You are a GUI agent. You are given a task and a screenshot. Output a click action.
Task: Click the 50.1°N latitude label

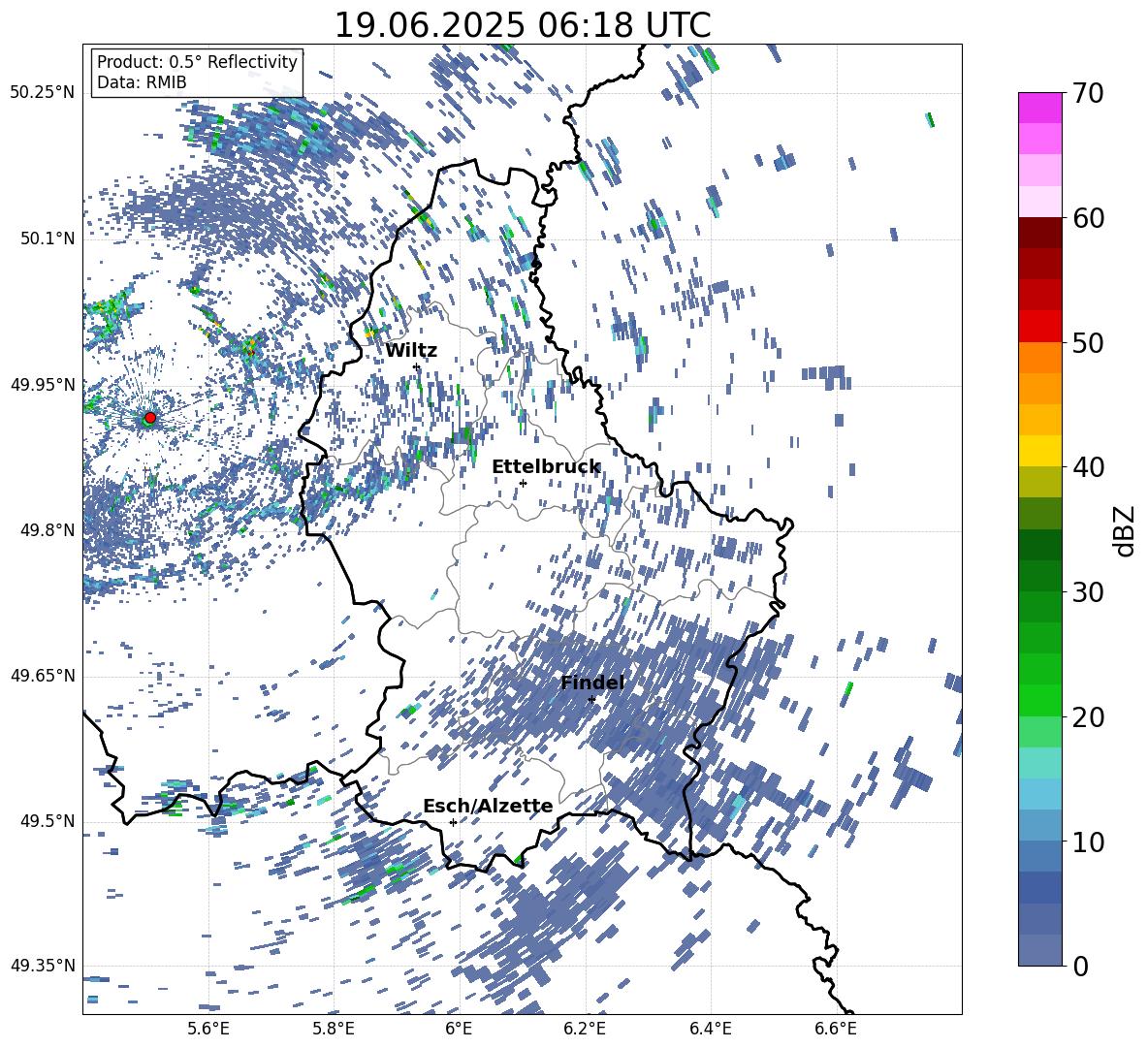[47, 238]
